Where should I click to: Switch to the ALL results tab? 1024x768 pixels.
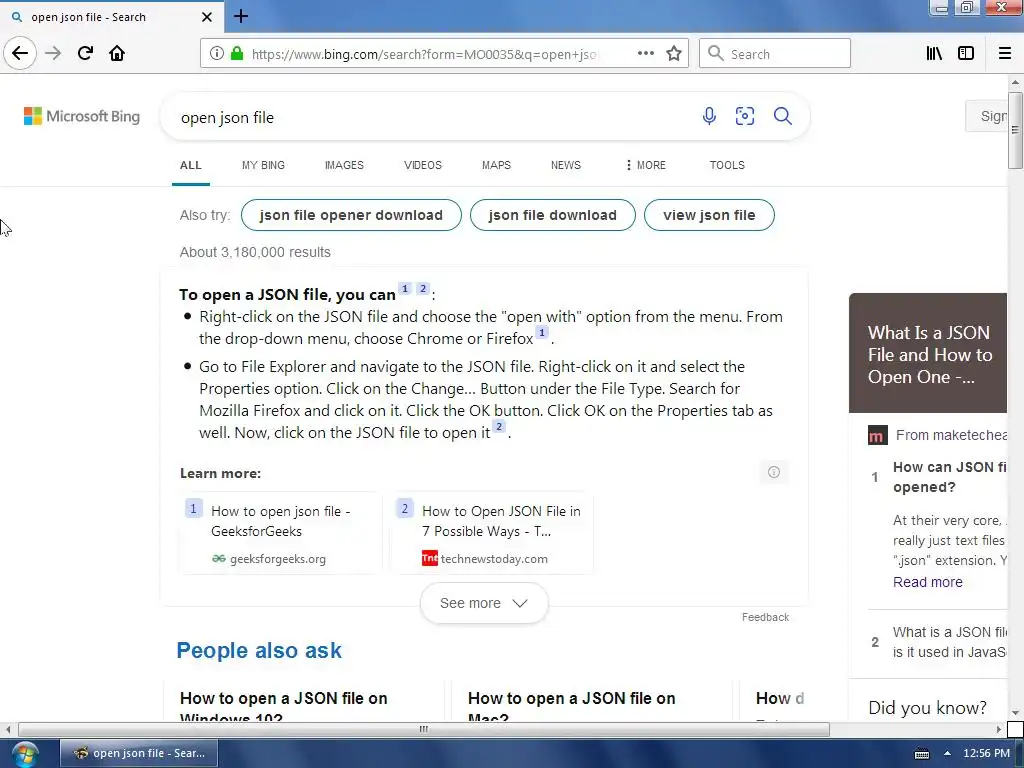click(191, 165)
